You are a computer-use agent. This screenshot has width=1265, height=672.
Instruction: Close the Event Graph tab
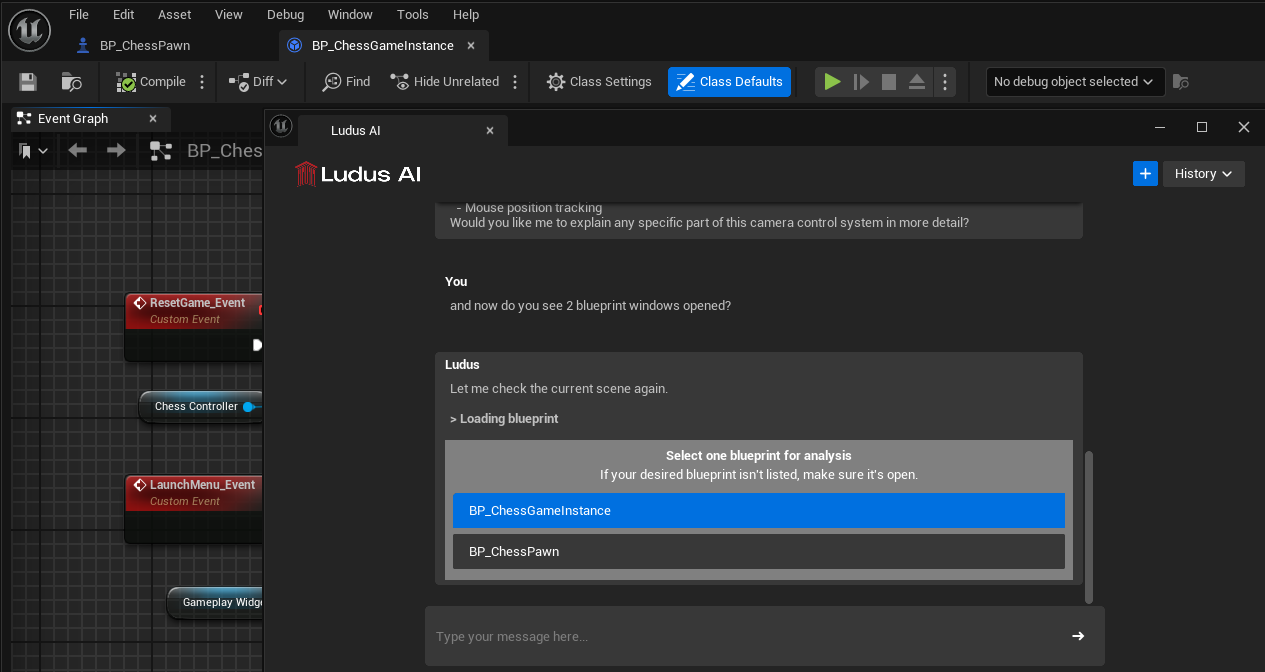153,118
